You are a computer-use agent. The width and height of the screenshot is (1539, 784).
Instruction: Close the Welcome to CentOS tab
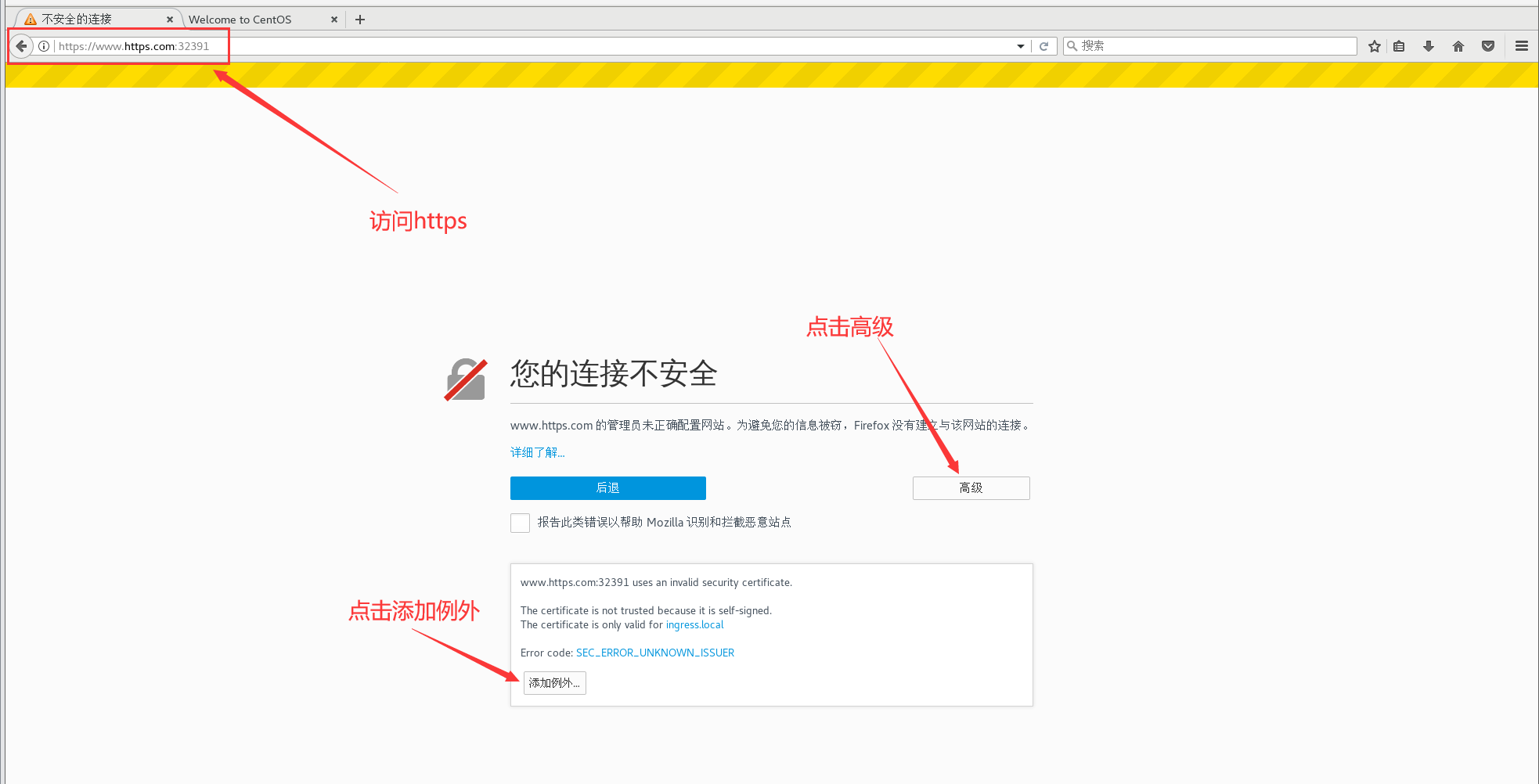pyautogui.click(x=334, y=20)
